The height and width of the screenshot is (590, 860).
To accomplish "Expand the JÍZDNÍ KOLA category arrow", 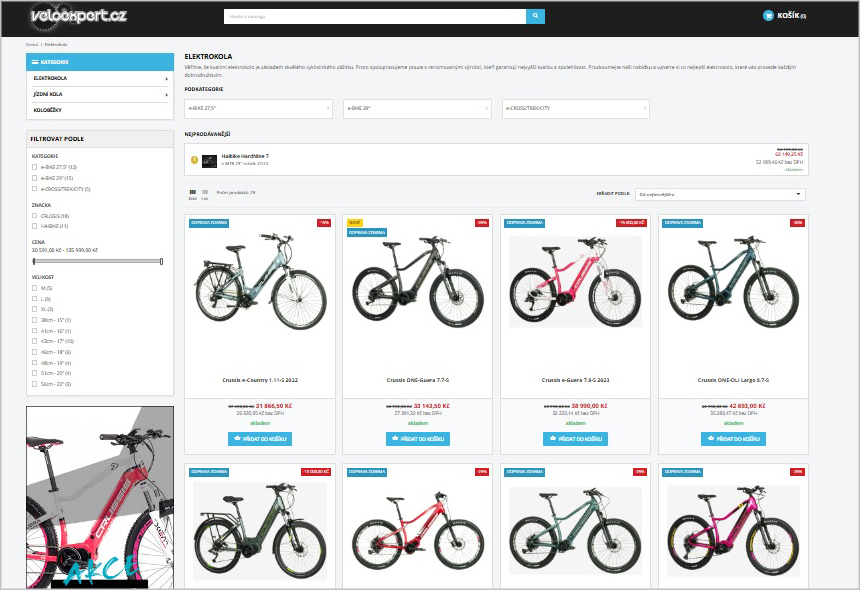I will 167,94.
